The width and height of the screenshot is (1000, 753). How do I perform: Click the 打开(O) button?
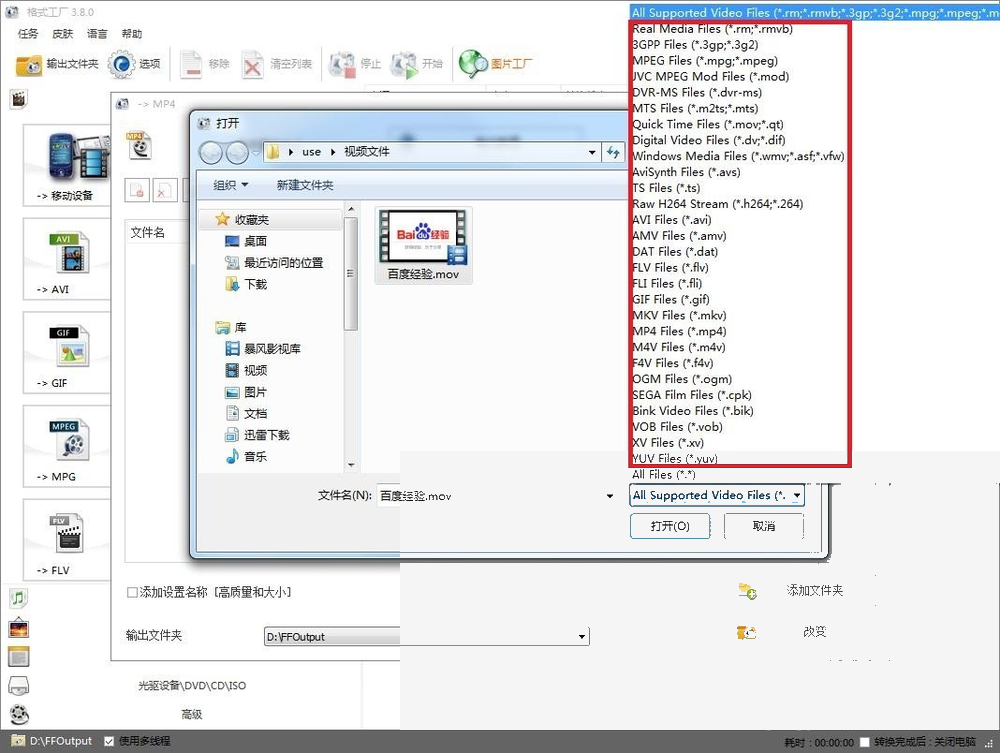[x=670, y=526]
